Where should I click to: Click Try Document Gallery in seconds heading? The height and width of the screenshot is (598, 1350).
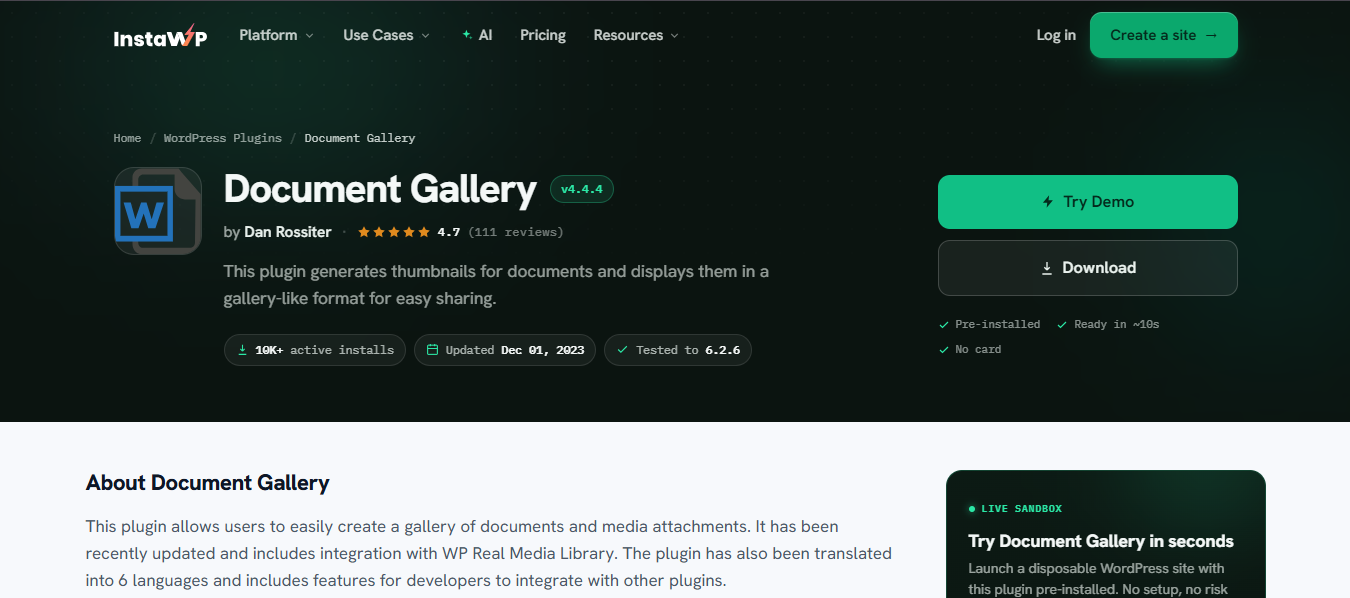point(1101,541)
